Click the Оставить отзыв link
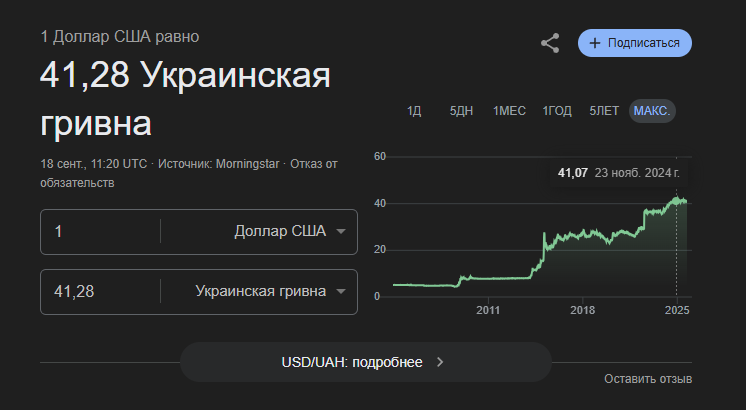Image resolution: width=746 pixels, height=410 pixels. (648, 379)
